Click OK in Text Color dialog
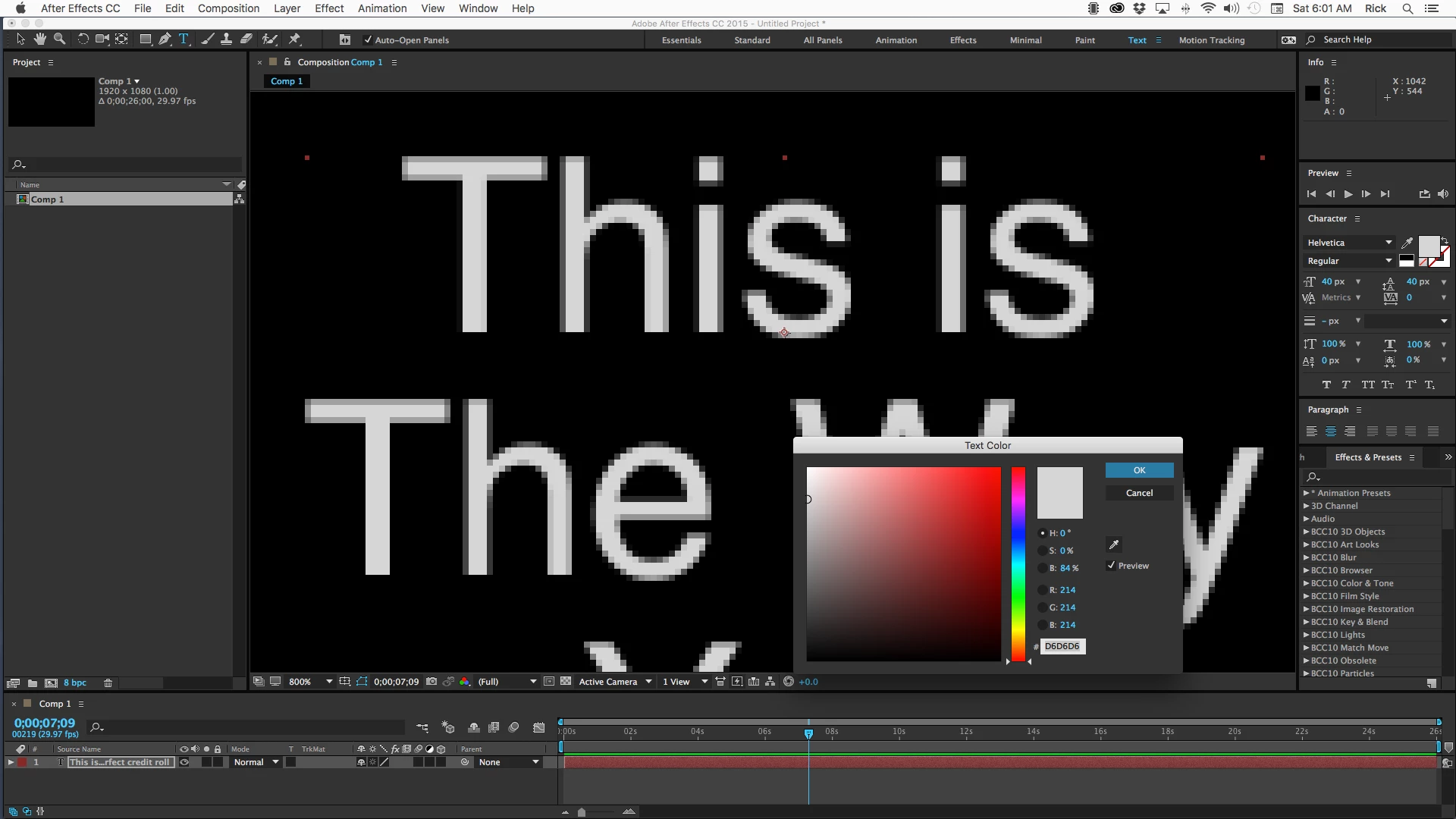The height and width of the screenshot is (819, 1456). [x=1139, y=470]
